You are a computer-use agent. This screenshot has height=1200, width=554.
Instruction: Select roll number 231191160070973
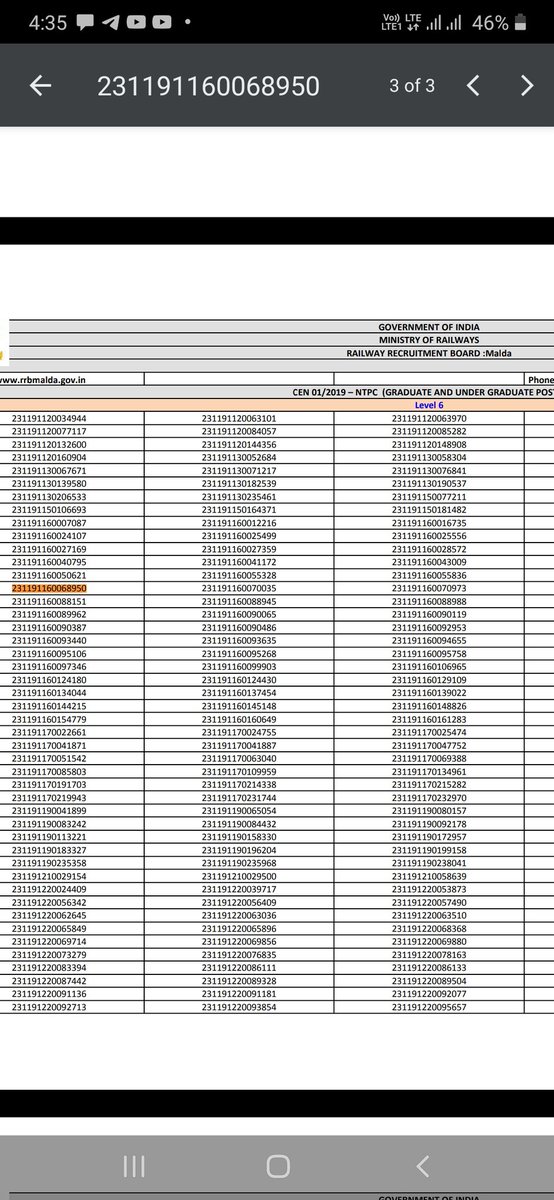[x=429, y=589]
